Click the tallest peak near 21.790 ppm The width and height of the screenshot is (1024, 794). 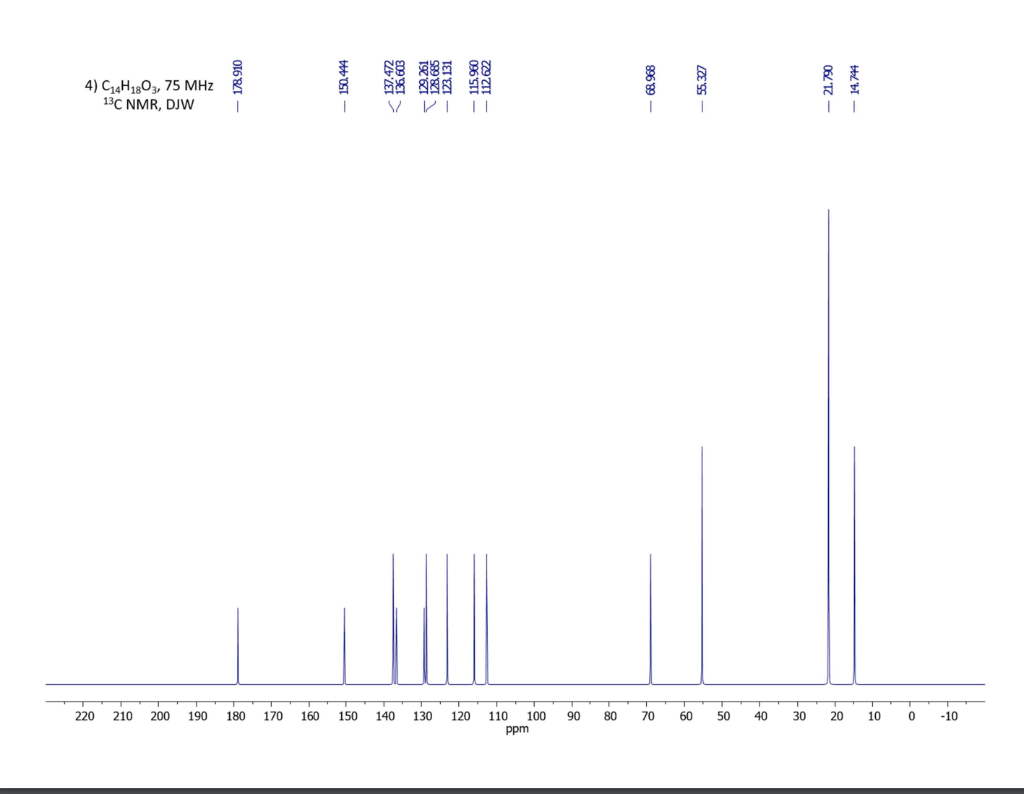[x=828, y=400]
